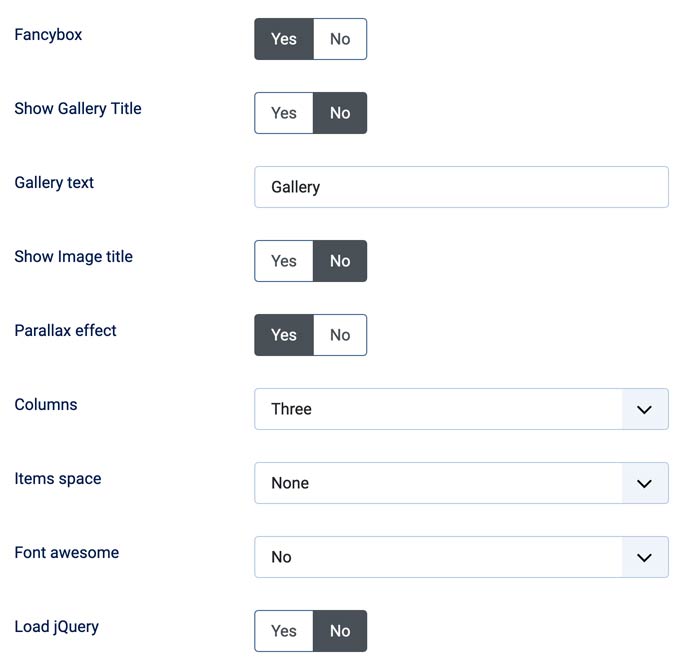Viewport: 680px width, 667px height.
Task: Set Fancybox to Yes
Action: [284, 39]
